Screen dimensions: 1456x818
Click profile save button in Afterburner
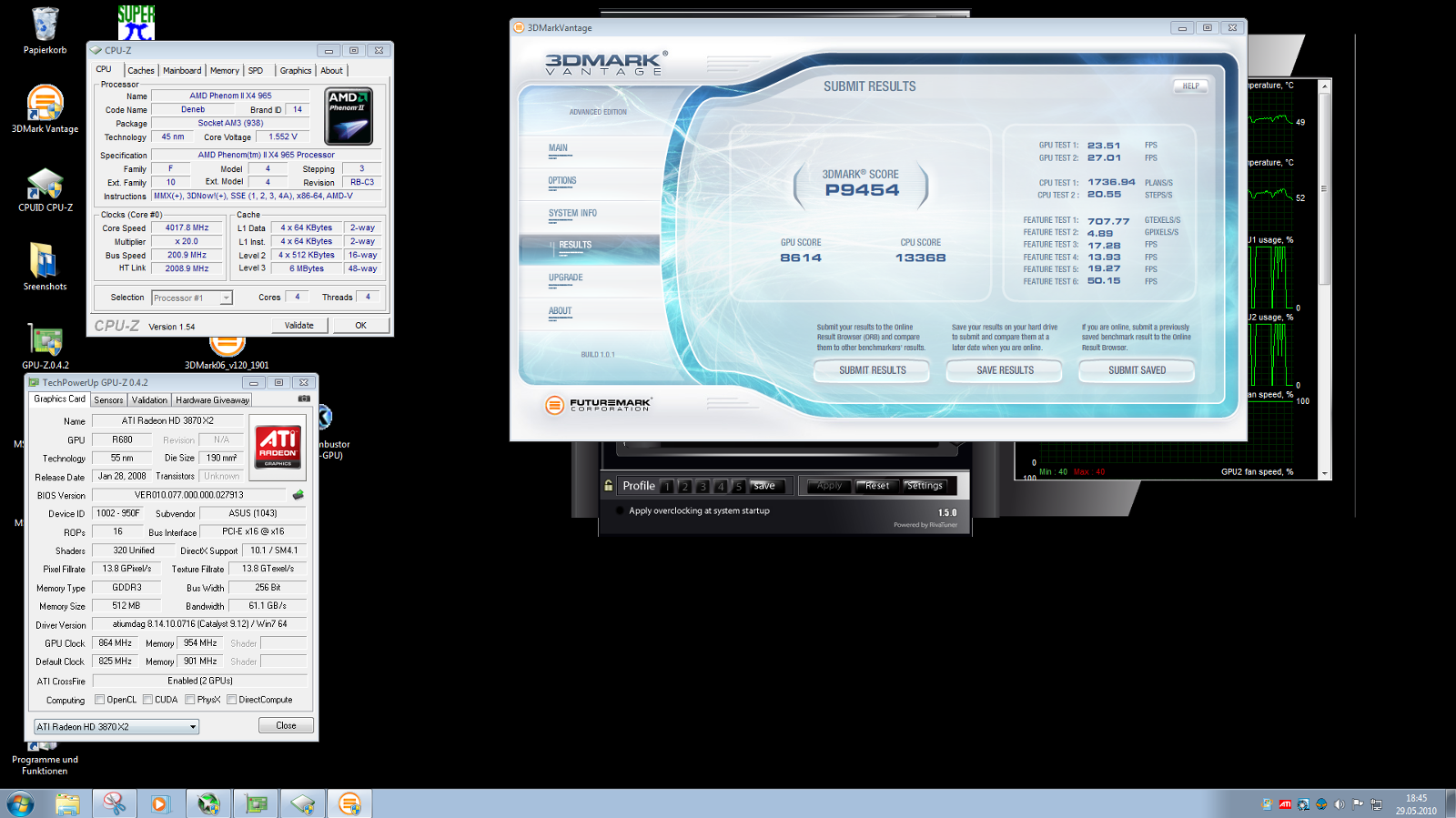[766, 486]
